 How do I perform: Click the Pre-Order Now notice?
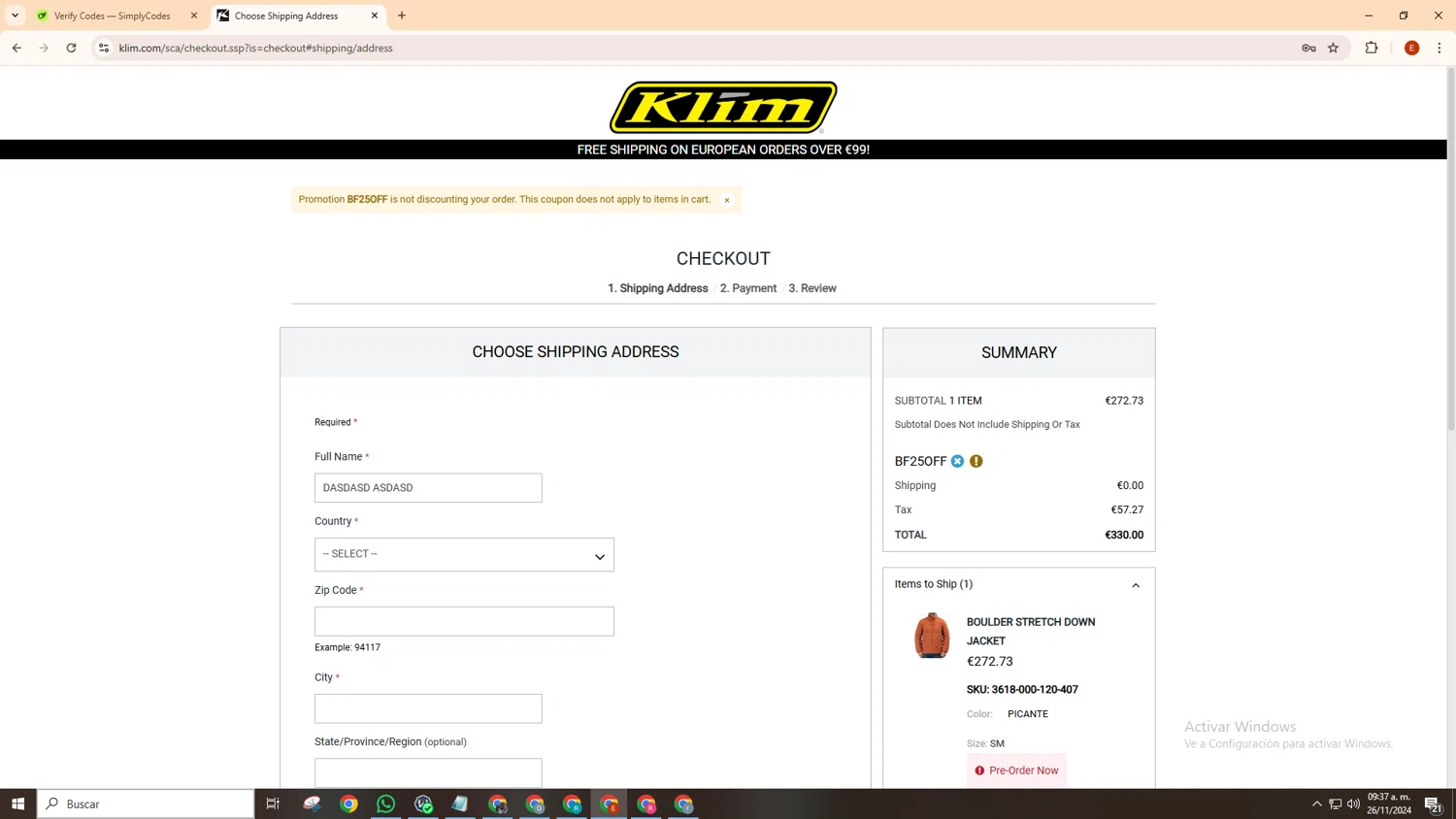(1016, 770)
